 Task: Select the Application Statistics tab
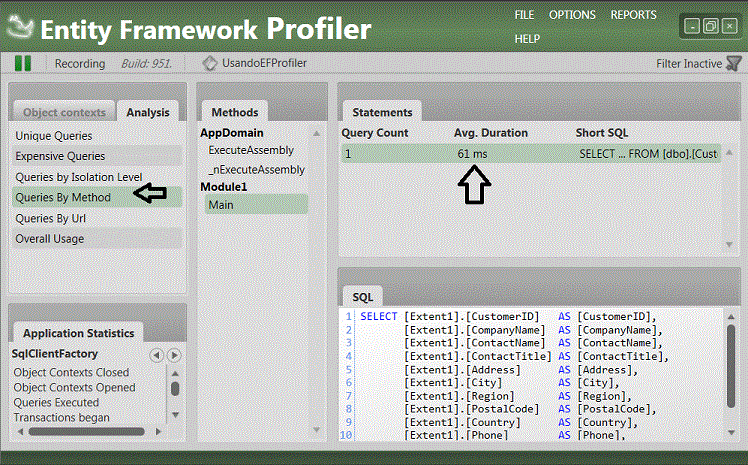[x=79, y=333]
